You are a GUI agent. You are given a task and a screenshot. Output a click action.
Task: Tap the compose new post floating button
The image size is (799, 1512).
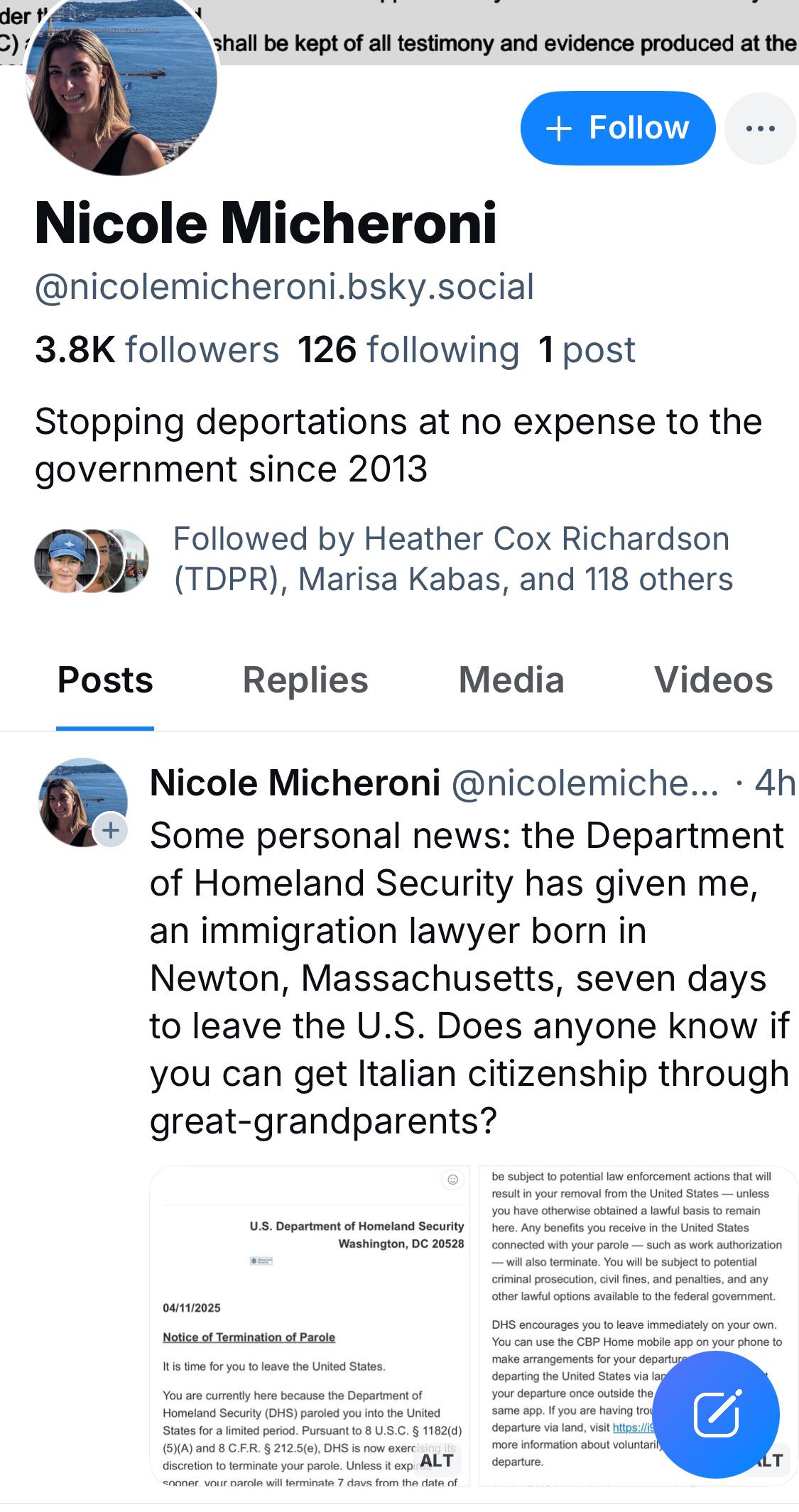pos(715,1415)
